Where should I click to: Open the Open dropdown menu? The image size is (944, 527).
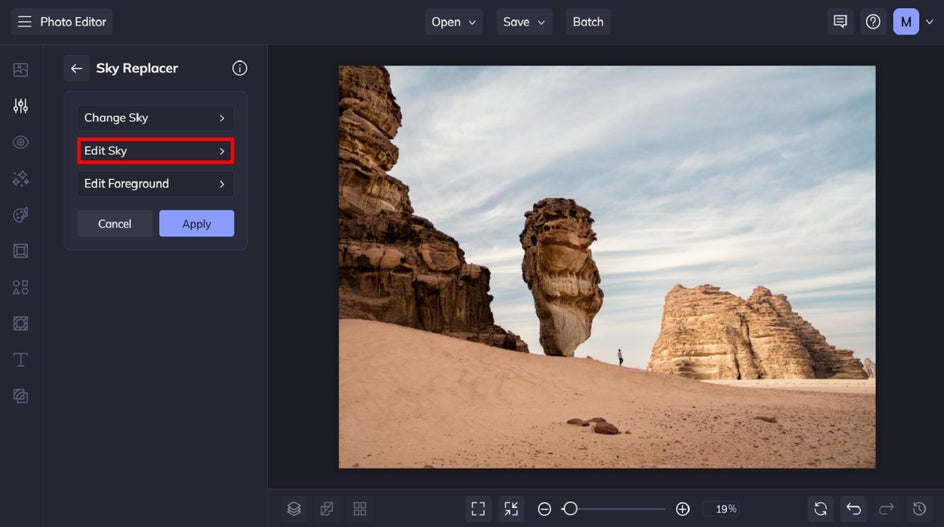click(x=453, y=22)
